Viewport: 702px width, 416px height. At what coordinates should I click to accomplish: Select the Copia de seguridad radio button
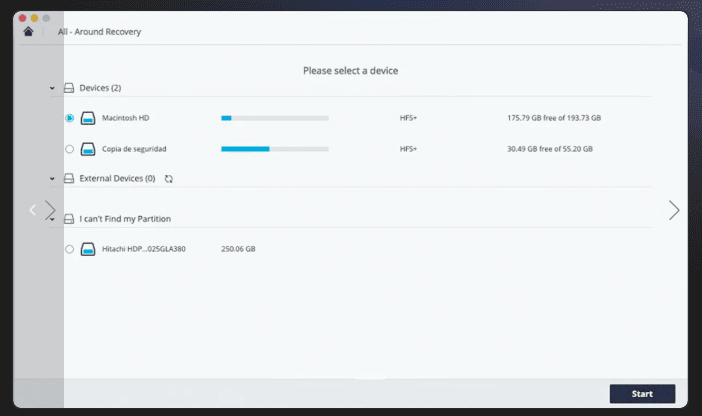[69, 149]
